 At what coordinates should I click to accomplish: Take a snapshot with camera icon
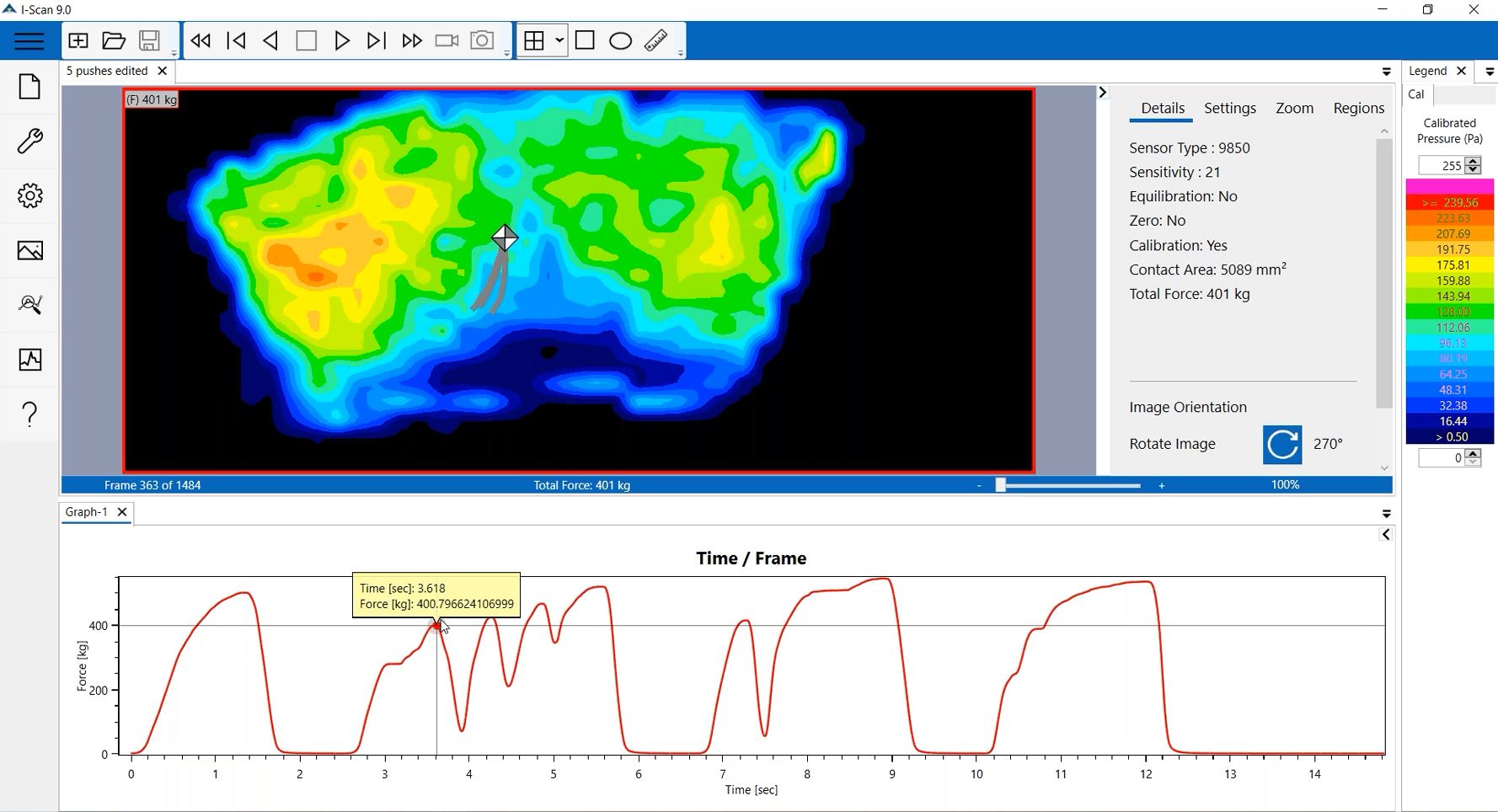482,40
